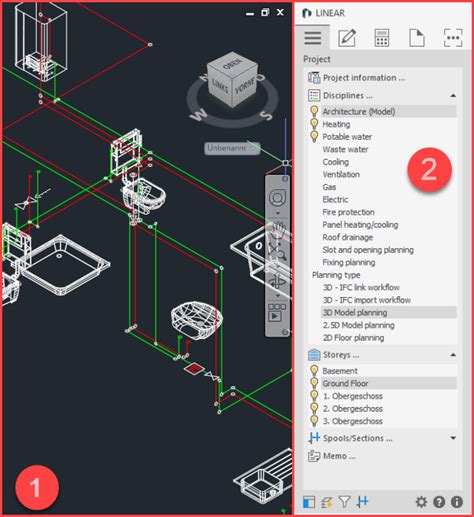The image size is (474, 517).
Task: Click the dotted selection frame icon
Action: (x=453, y=38)
